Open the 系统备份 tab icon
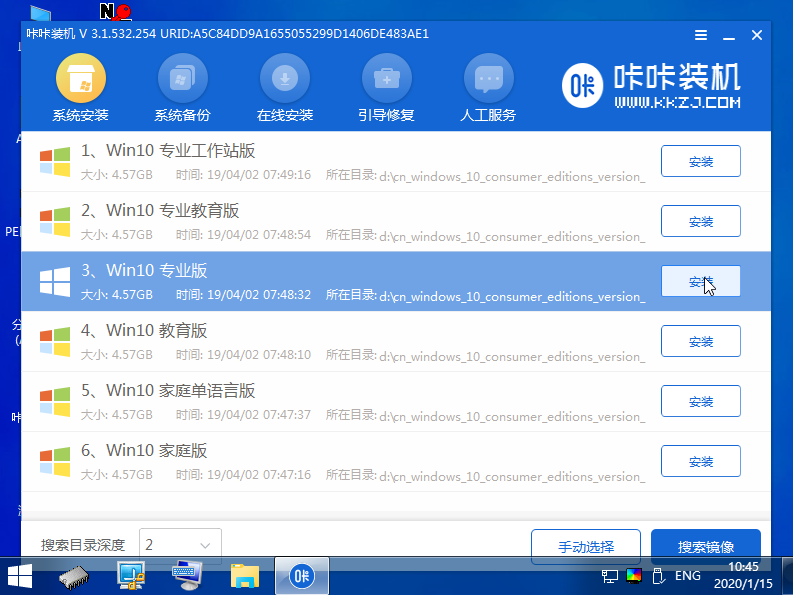This screenshot has width=793, height=596. pos(183,78)
